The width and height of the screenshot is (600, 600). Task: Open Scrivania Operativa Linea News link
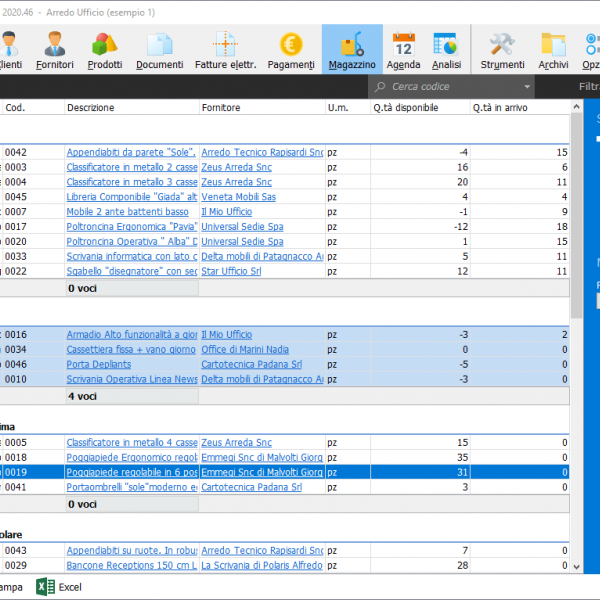[x=132, y=380]
